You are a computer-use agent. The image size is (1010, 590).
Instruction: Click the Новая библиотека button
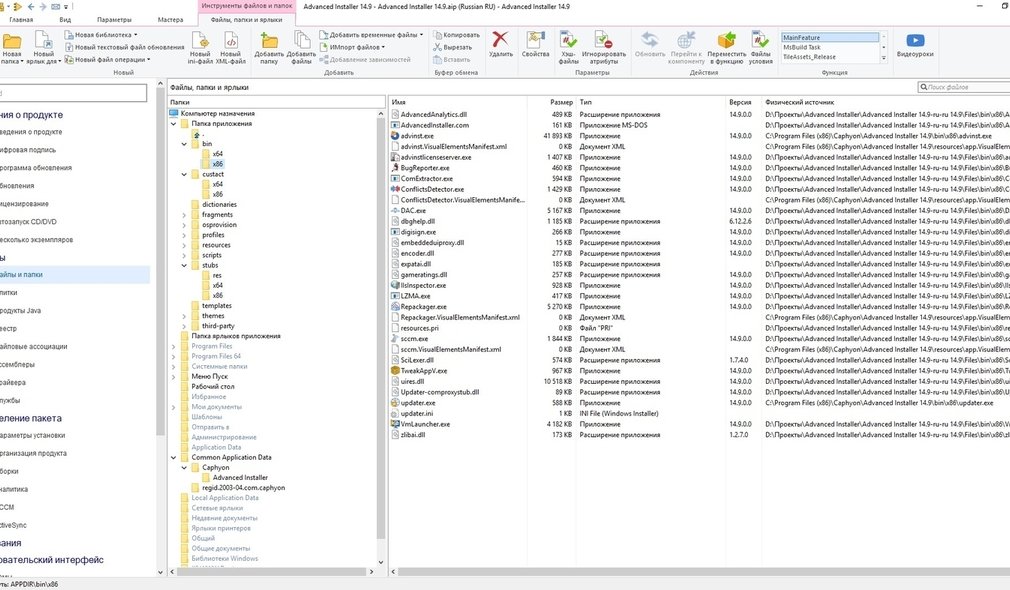tap(101, 35)
